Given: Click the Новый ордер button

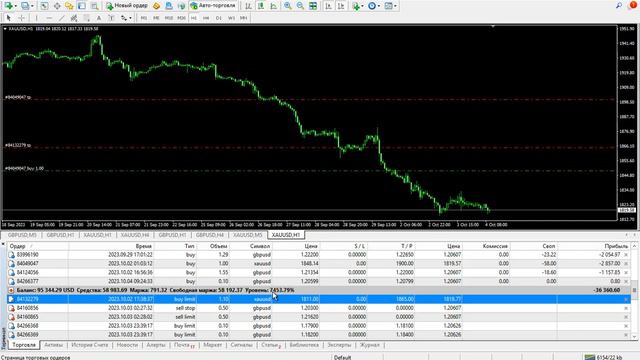Looking at the screenshot, I should 127,6.
